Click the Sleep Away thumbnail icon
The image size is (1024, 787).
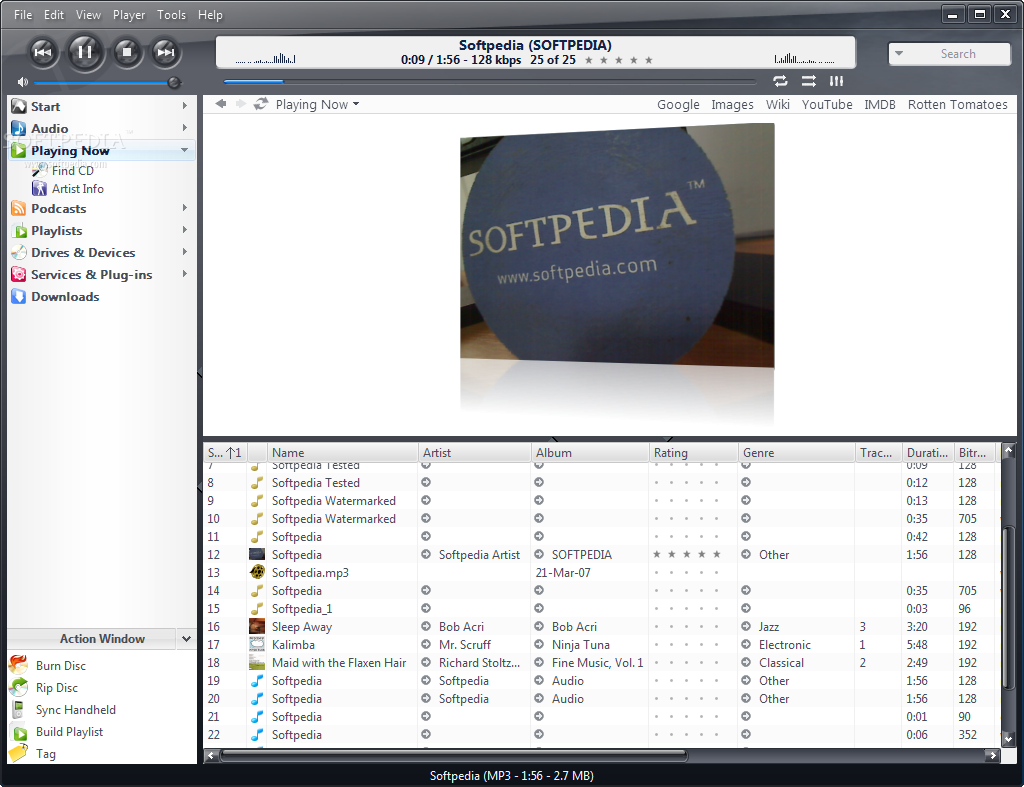(257, 626)
